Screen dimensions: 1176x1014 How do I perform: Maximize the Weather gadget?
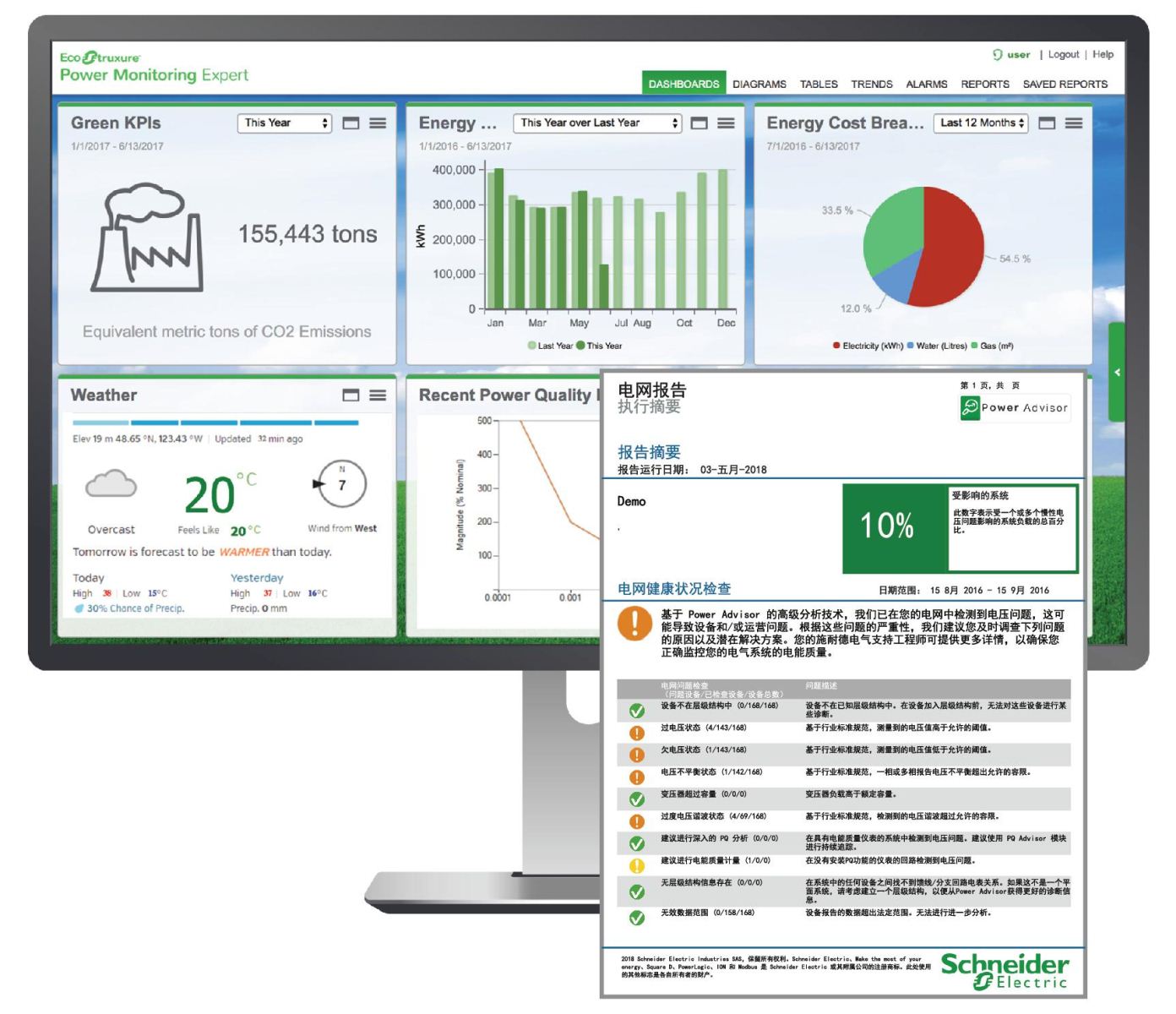click(x=351, y=395)
